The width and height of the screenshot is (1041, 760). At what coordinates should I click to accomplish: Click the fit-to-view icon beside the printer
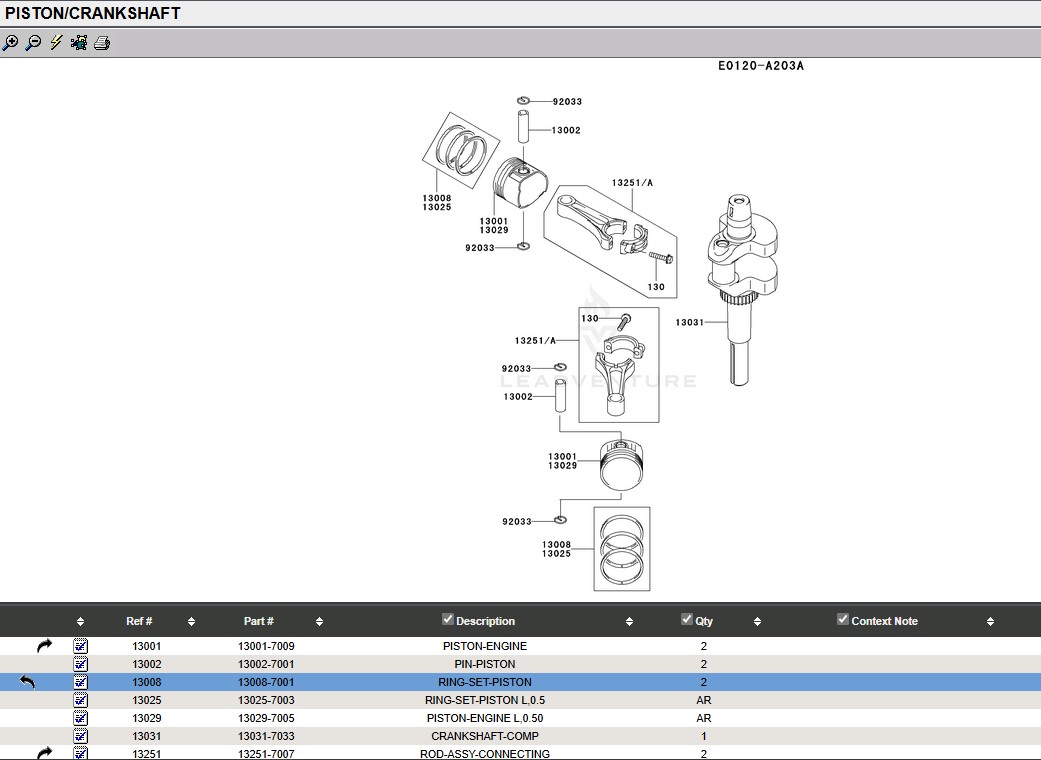pyautogui.click(x=78, y=43)
